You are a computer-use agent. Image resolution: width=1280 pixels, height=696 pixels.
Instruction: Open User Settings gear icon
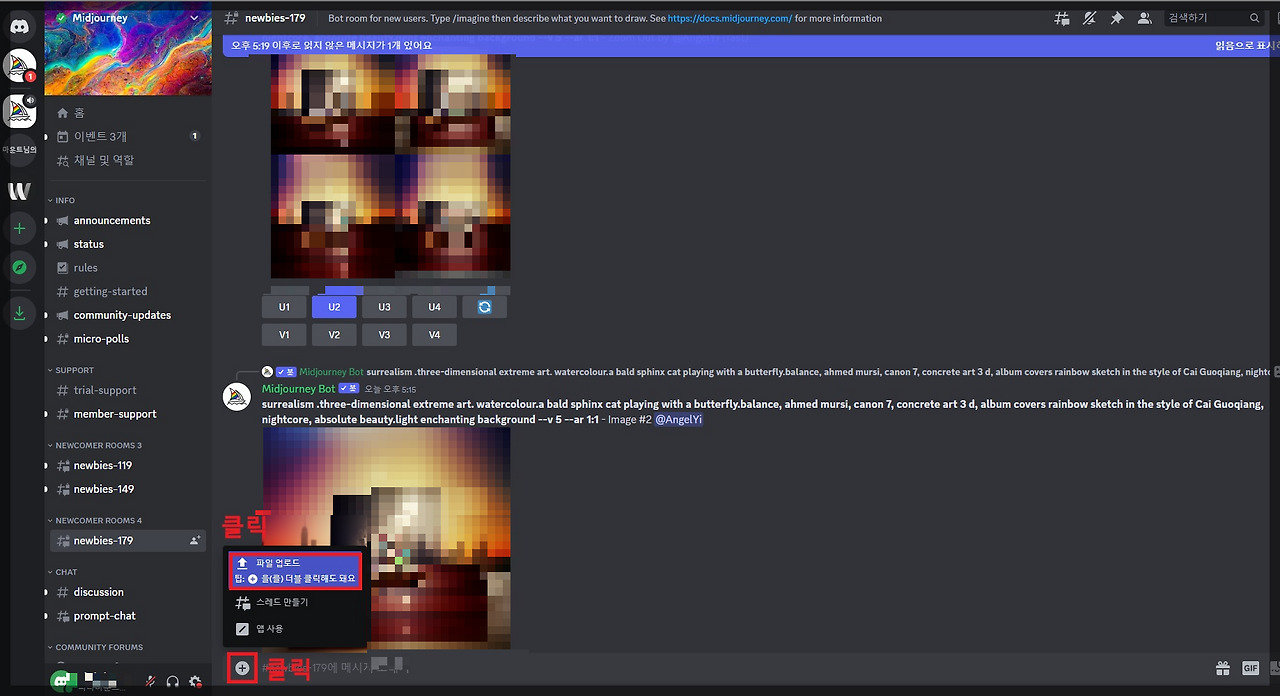(x=195, y=681)
